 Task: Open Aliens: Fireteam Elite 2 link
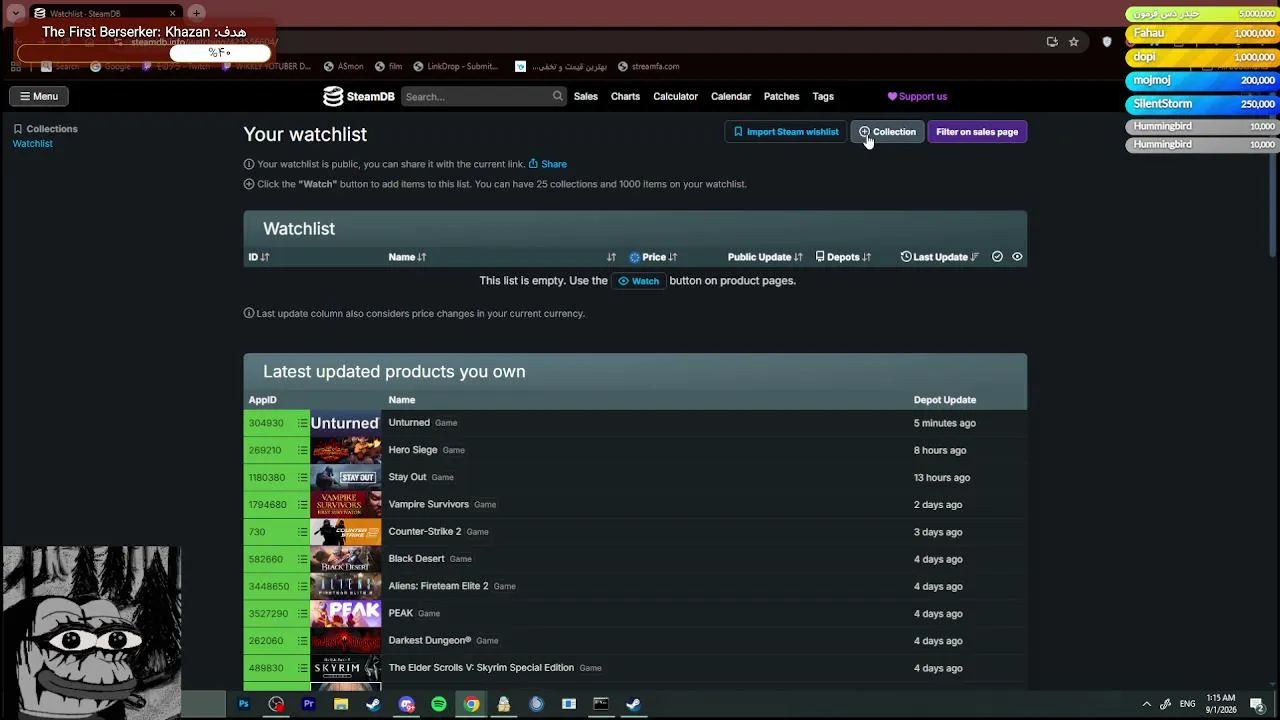coord(438,586)
